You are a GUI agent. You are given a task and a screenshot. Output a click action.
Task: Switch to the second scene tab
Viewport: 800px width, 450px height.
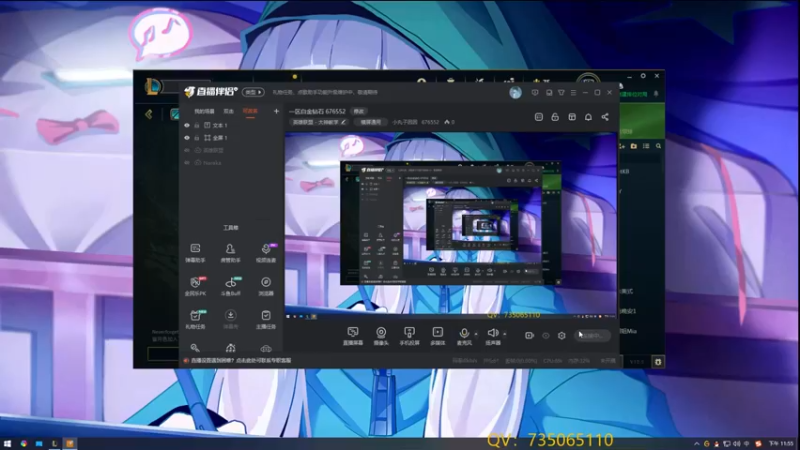pyautogui.click(x=229, y=111)
